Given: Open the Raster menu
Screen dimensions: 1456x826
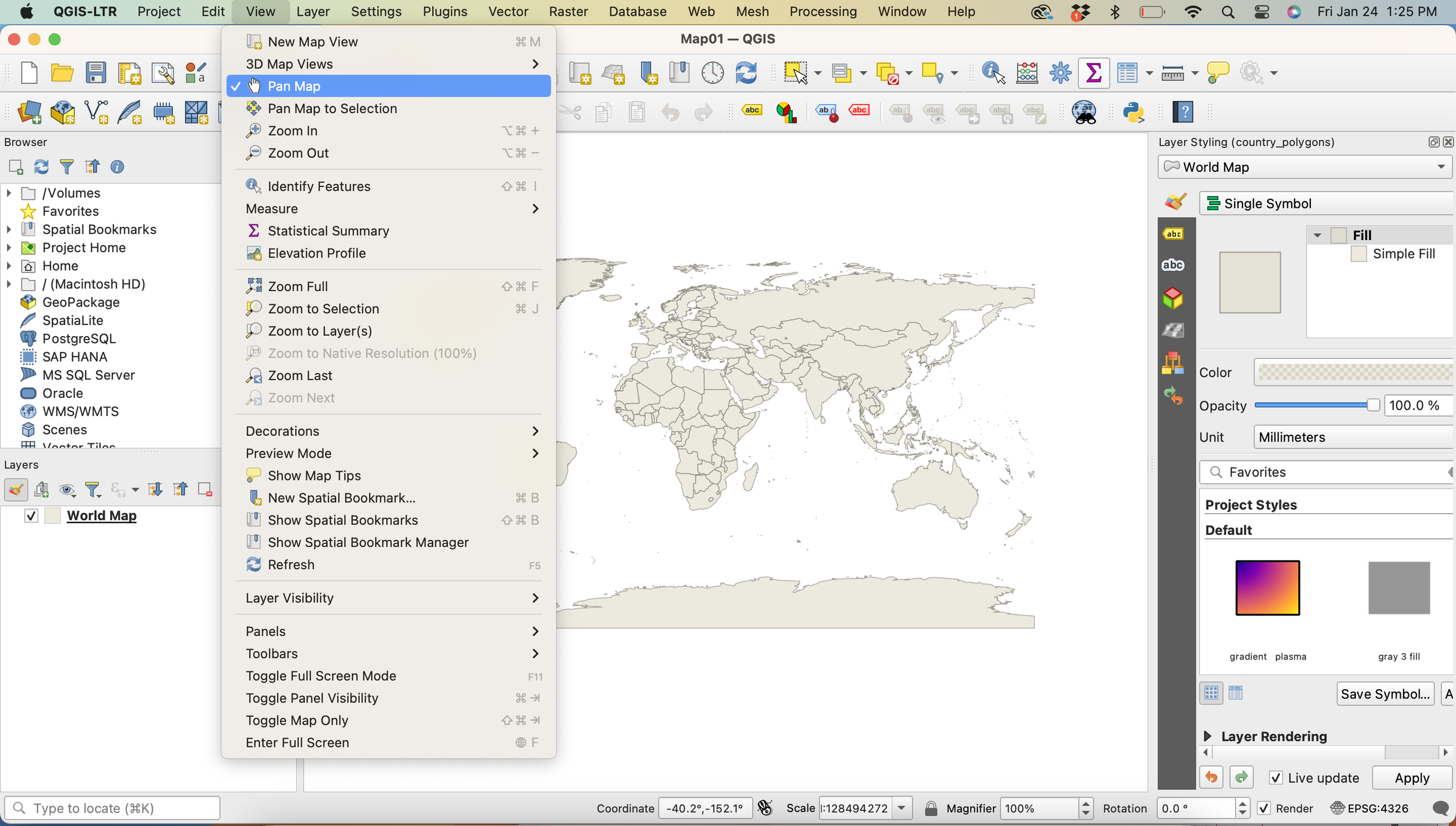Looking at the screenshot, I should (568, 12).
